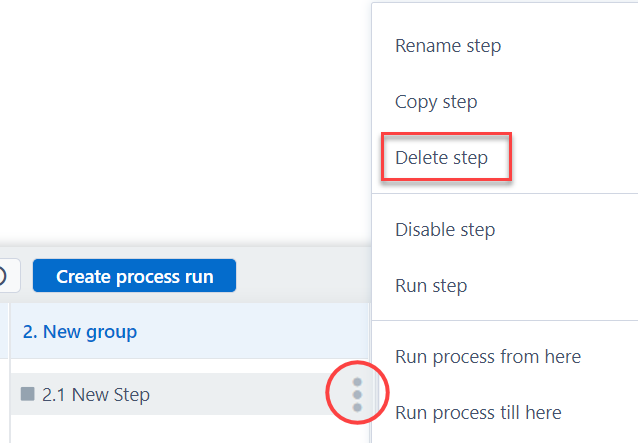Image resolution: width=638 pixels, height=443 pixels.
Task: Execute only this step from the menu
Action: point(431,286)
